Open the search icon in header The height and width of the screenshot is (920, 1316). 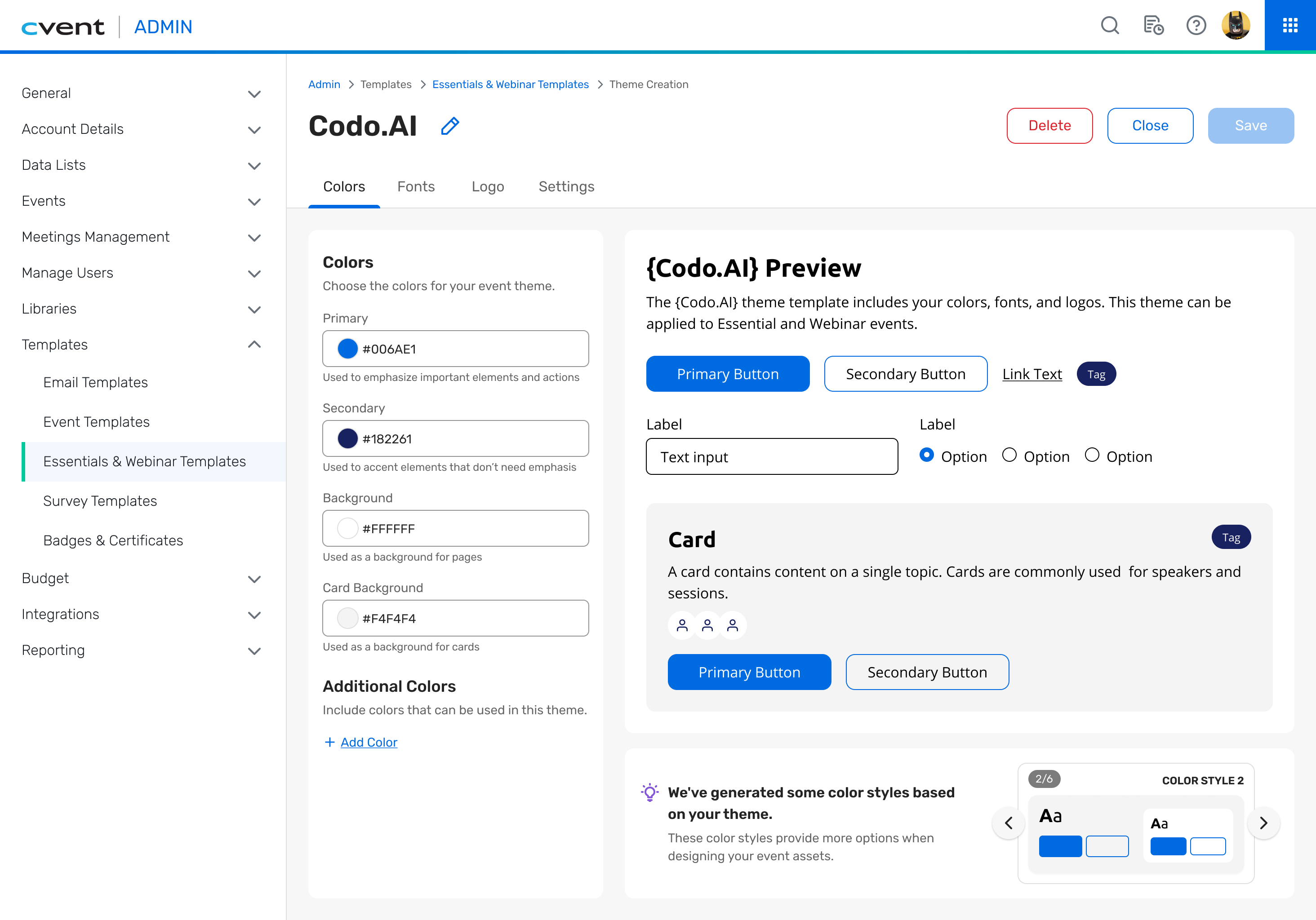tap(1110, 26)
